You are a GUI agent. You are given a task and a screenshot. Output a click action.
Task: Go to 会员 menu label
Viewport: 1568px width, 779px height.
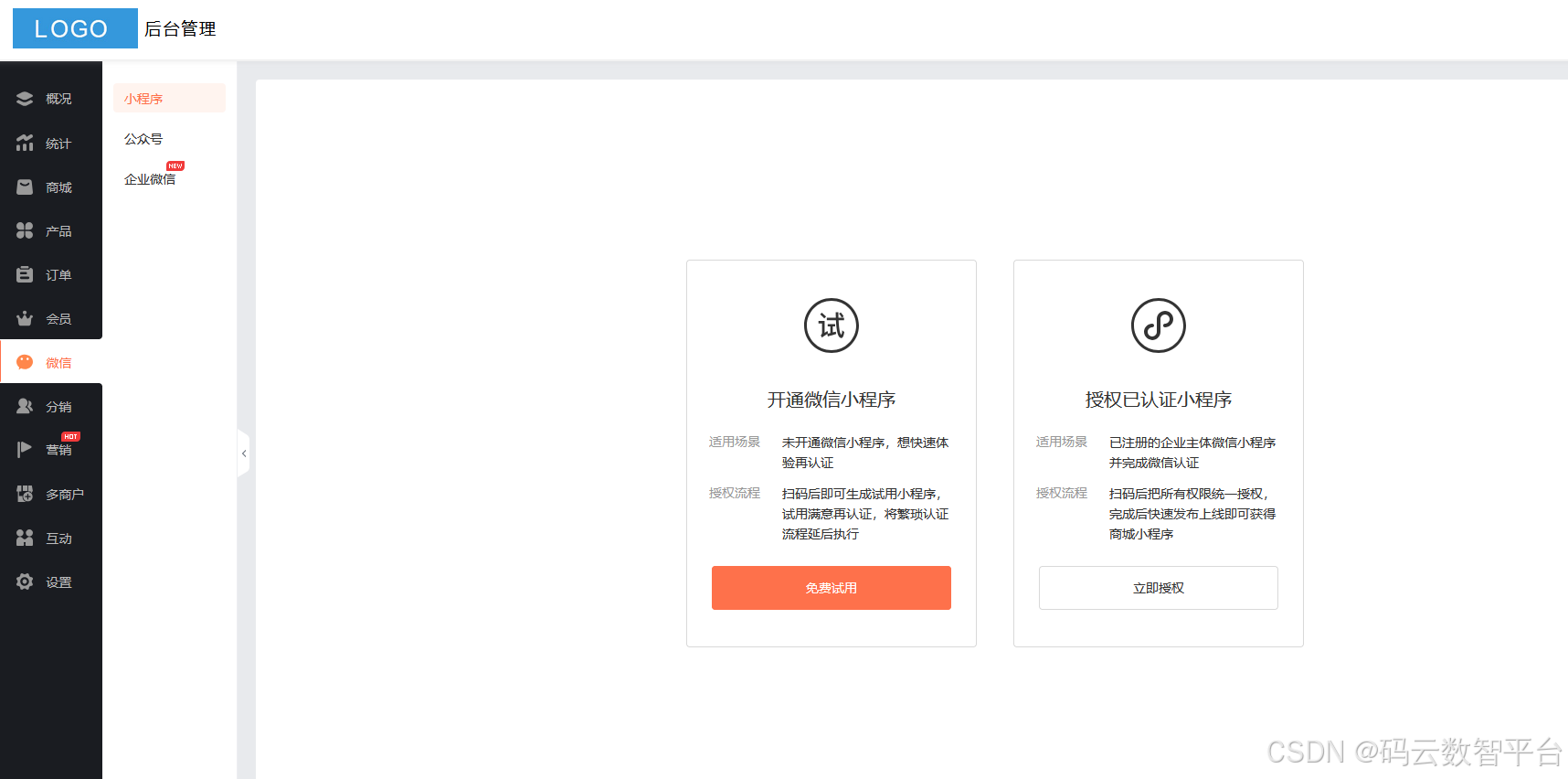tap(58, 319)
